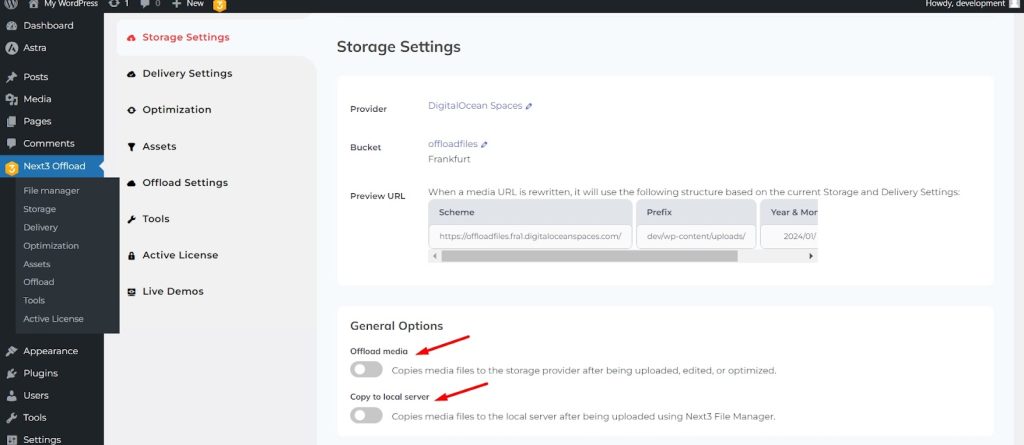Click the Next3 Offload sidebar icon
Viewport: 1024px width, 445px height.
coord(11,168)
